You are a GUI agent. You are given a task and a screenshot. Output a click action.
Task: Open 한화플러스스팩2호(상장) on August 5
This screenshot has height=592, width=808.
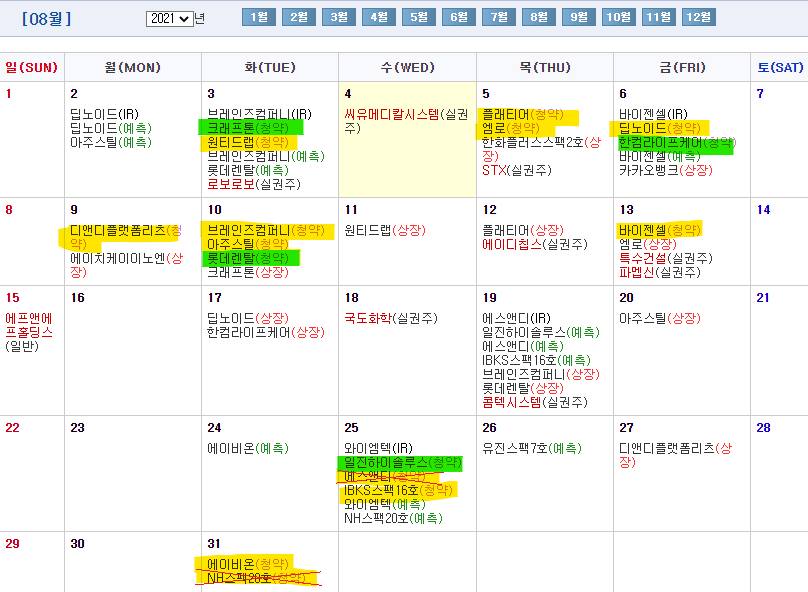pos(542,149)
